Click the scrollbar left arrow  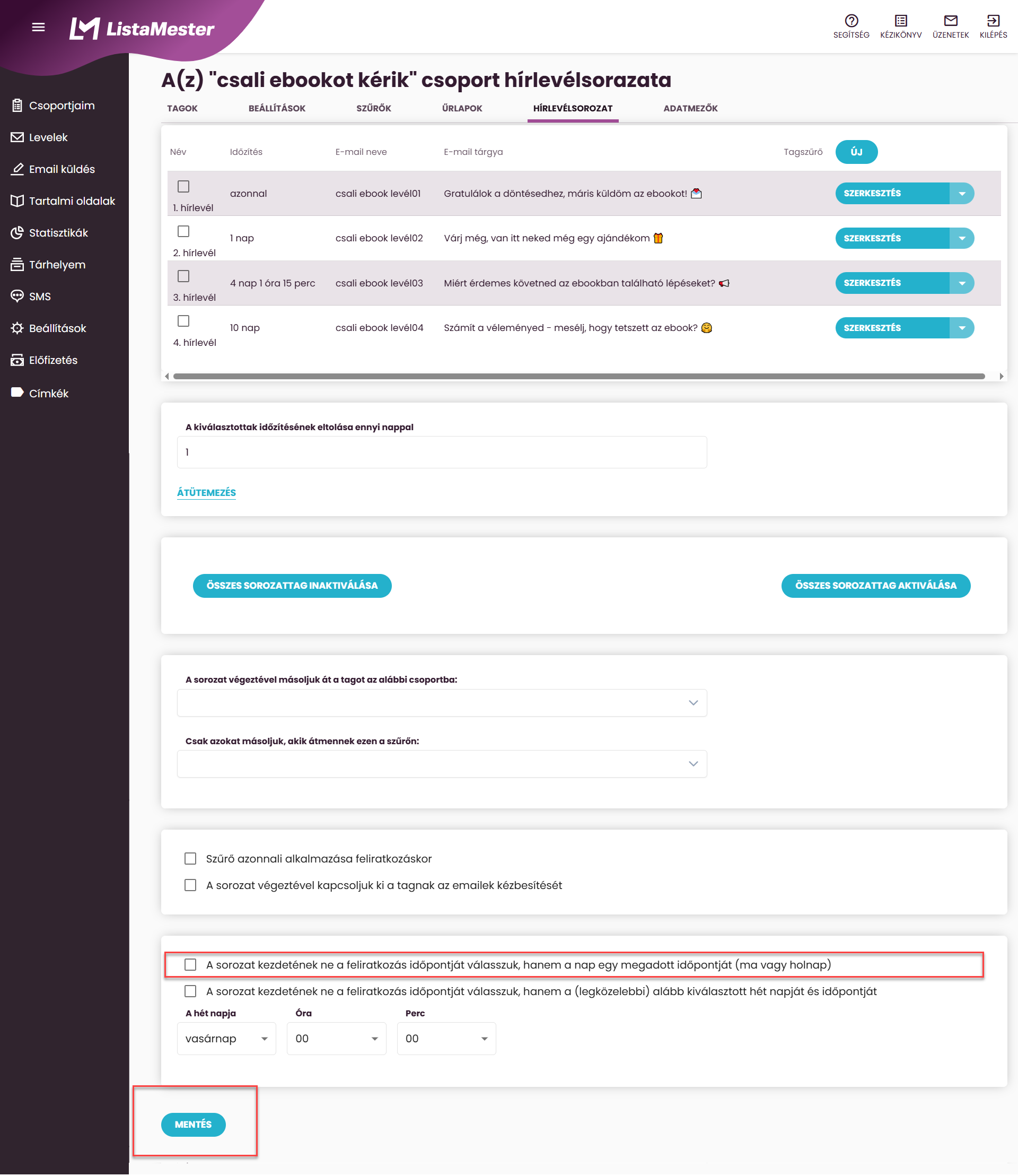tap(166, 376)
